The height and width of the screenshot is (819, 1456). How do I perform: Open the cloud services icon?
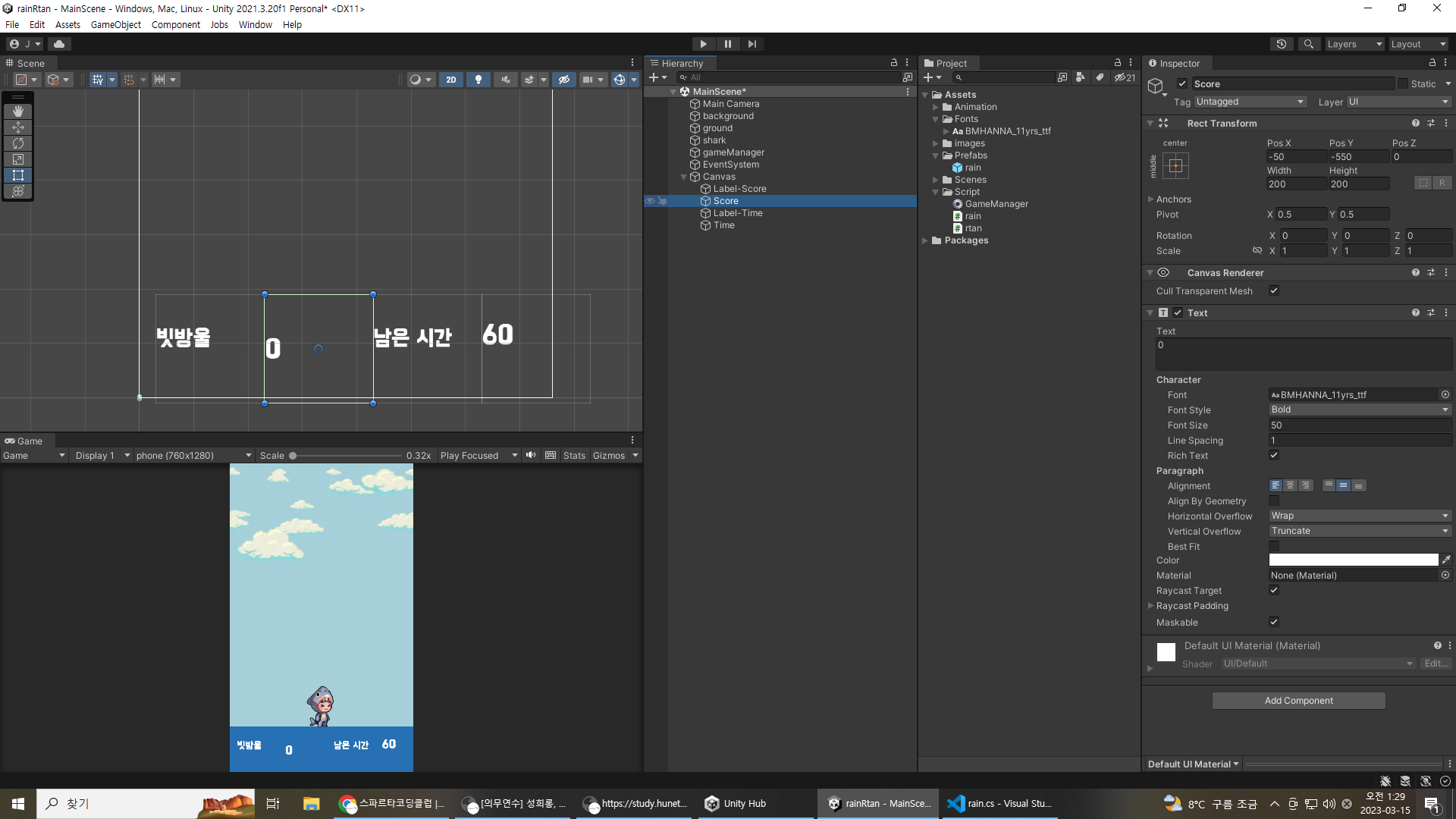pos(59,44)
